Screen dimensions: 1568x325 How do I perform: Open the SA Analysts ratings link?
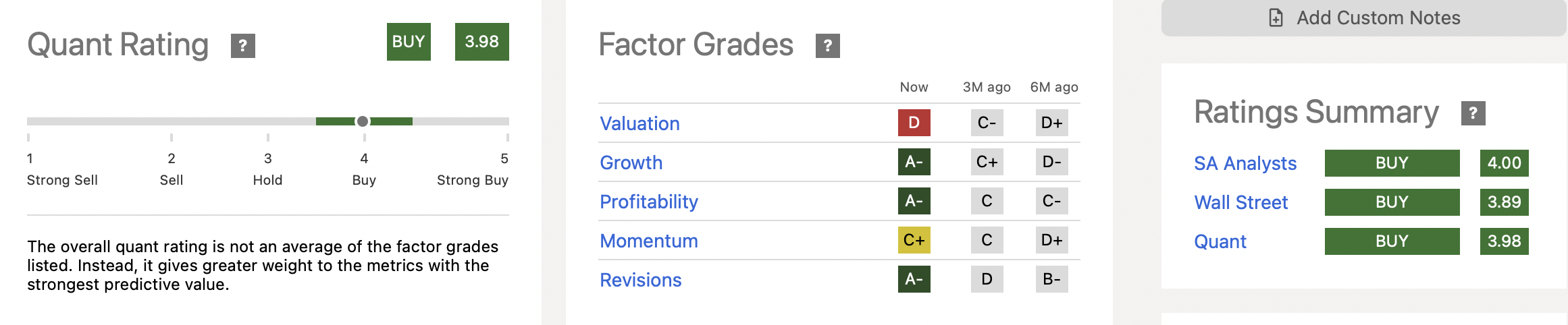1245,163
